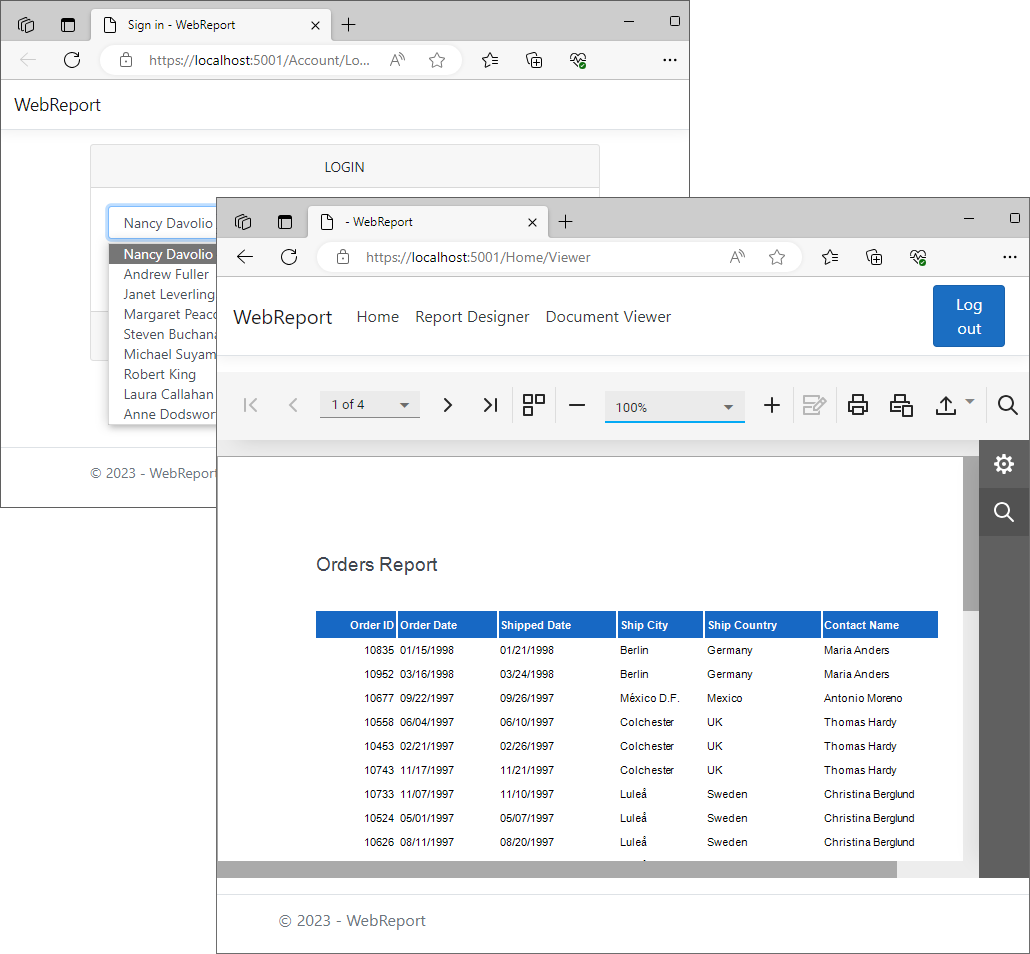This screenshot has width=1030, height=954.
Task: Click the Viewer window address bar URL
Action: click(478, 258)
